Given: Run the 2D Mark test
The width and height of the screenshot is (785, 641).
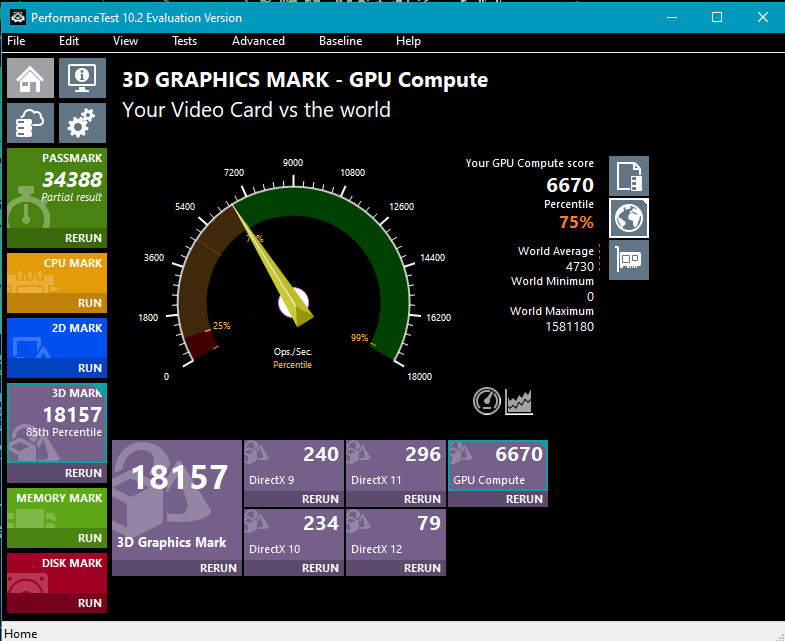Looking at the screenshot, I should coord(57,368).
